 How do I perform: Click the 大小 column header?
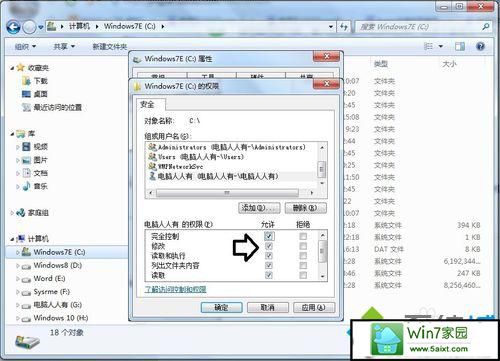click(449, 64)
